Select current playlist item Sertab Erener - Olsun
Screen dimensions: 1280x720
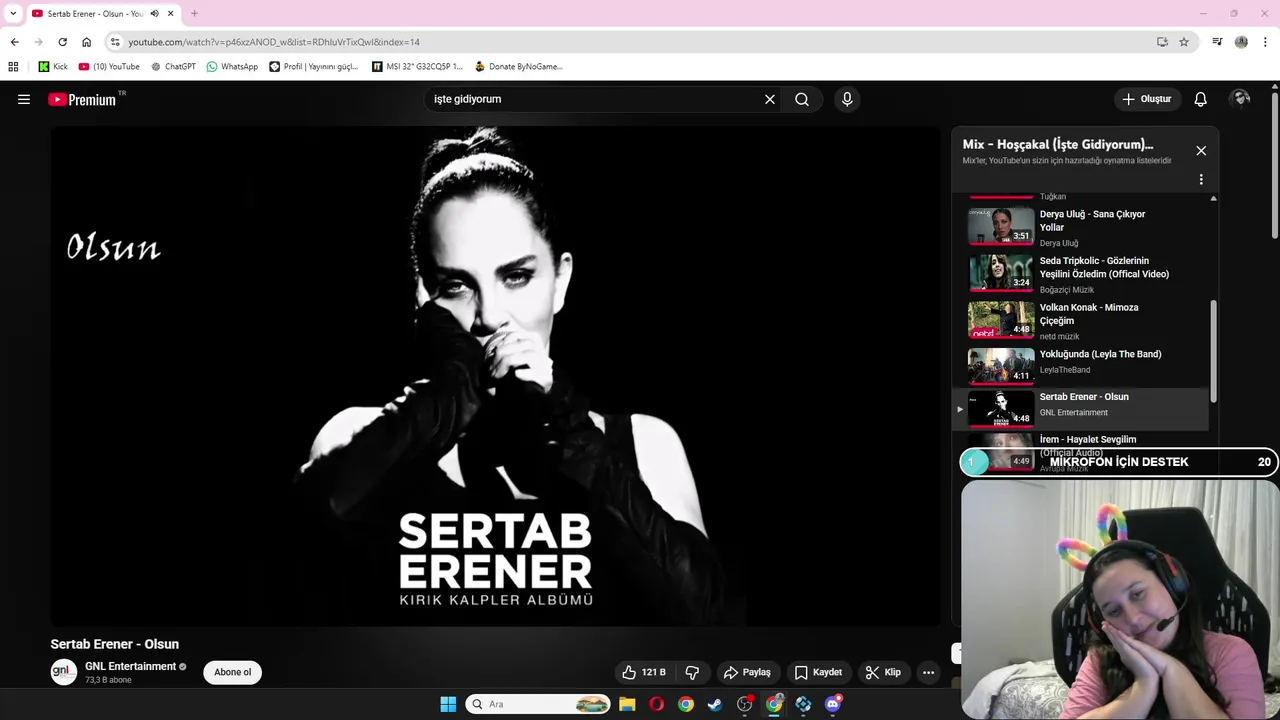(x=1082, y=409)
